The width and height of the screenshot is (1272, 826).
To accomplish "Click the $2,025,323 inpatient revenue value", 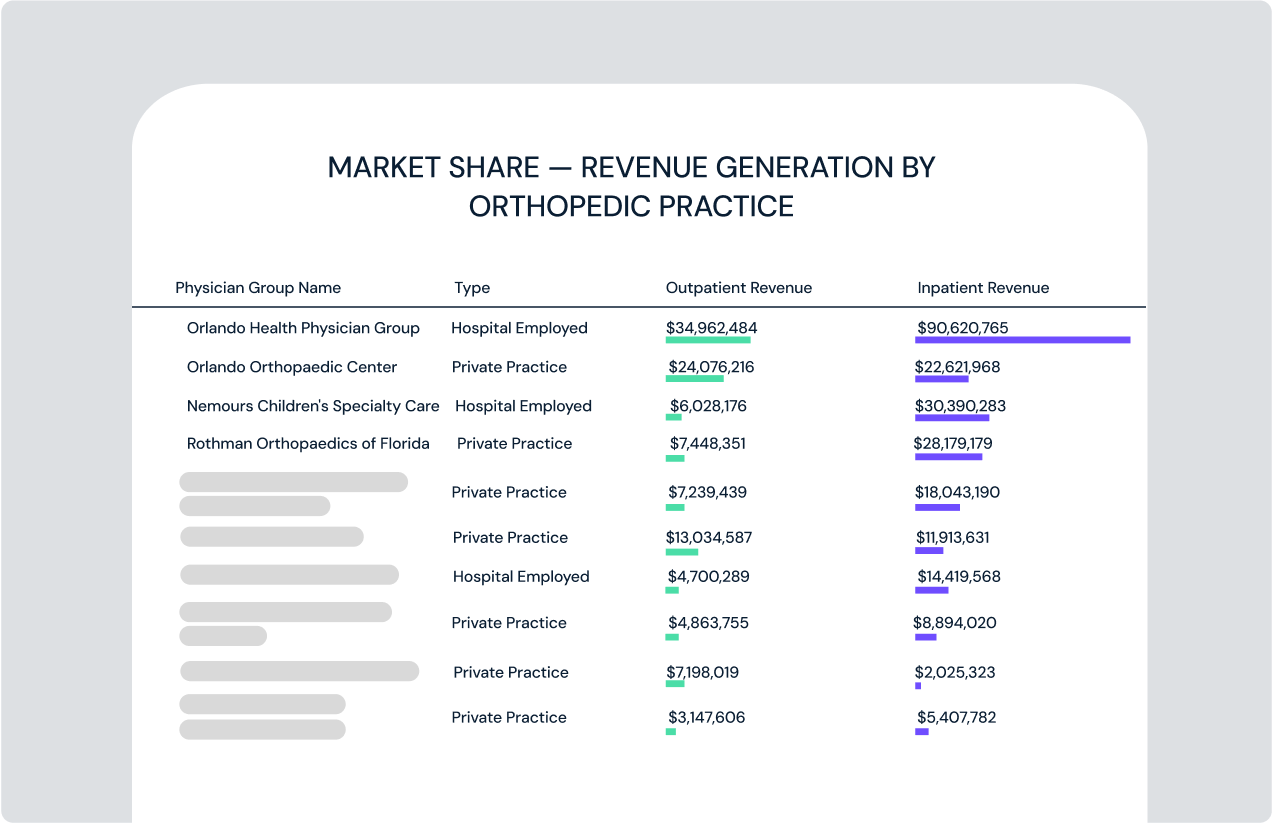I will (x=954, y=672).
